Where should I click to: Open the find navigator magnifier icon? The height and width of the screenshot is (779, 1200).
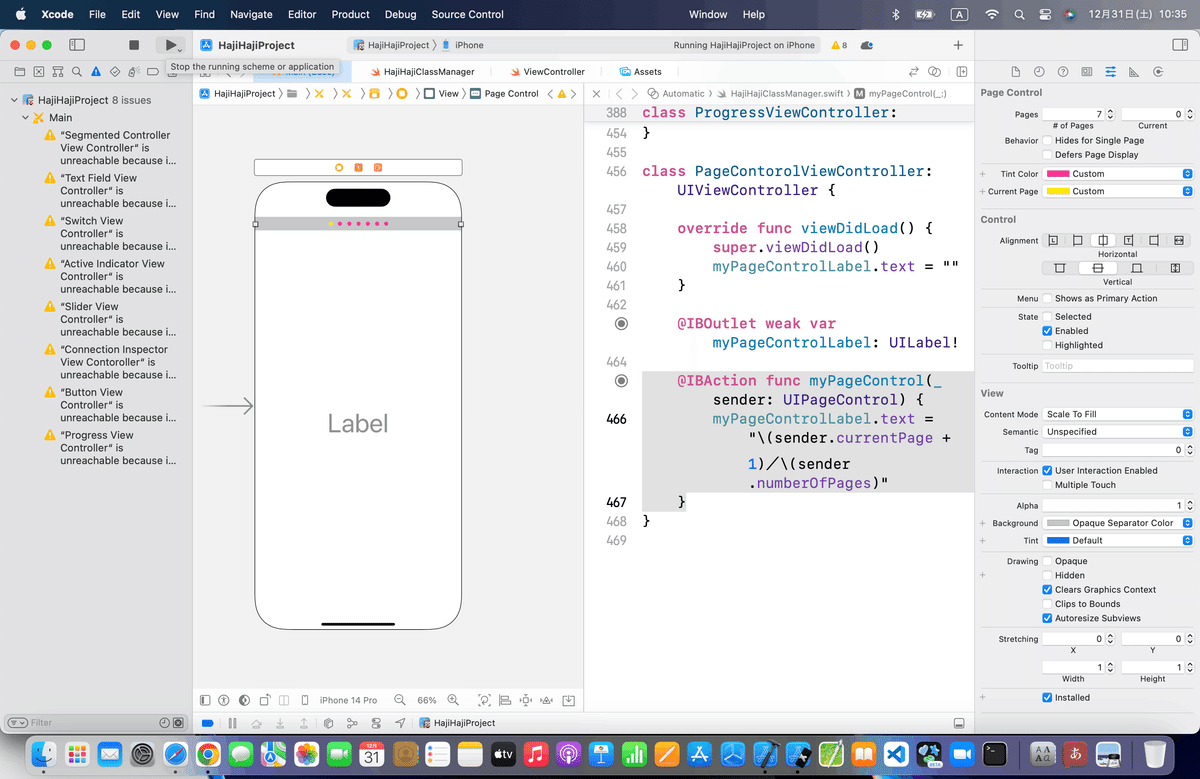pyautogui.click(x=77, y=72)
